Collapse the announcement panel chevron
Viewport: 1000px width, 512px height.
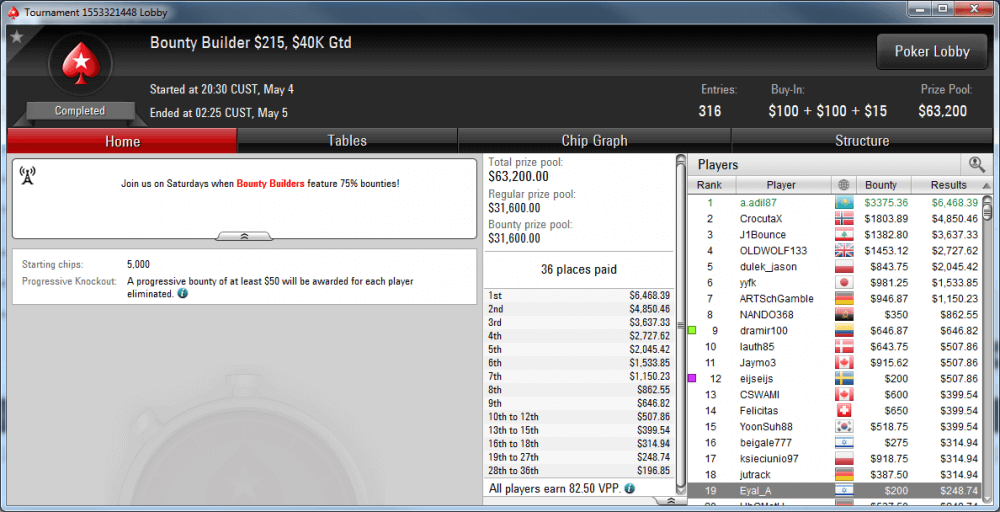coord(244,236)
